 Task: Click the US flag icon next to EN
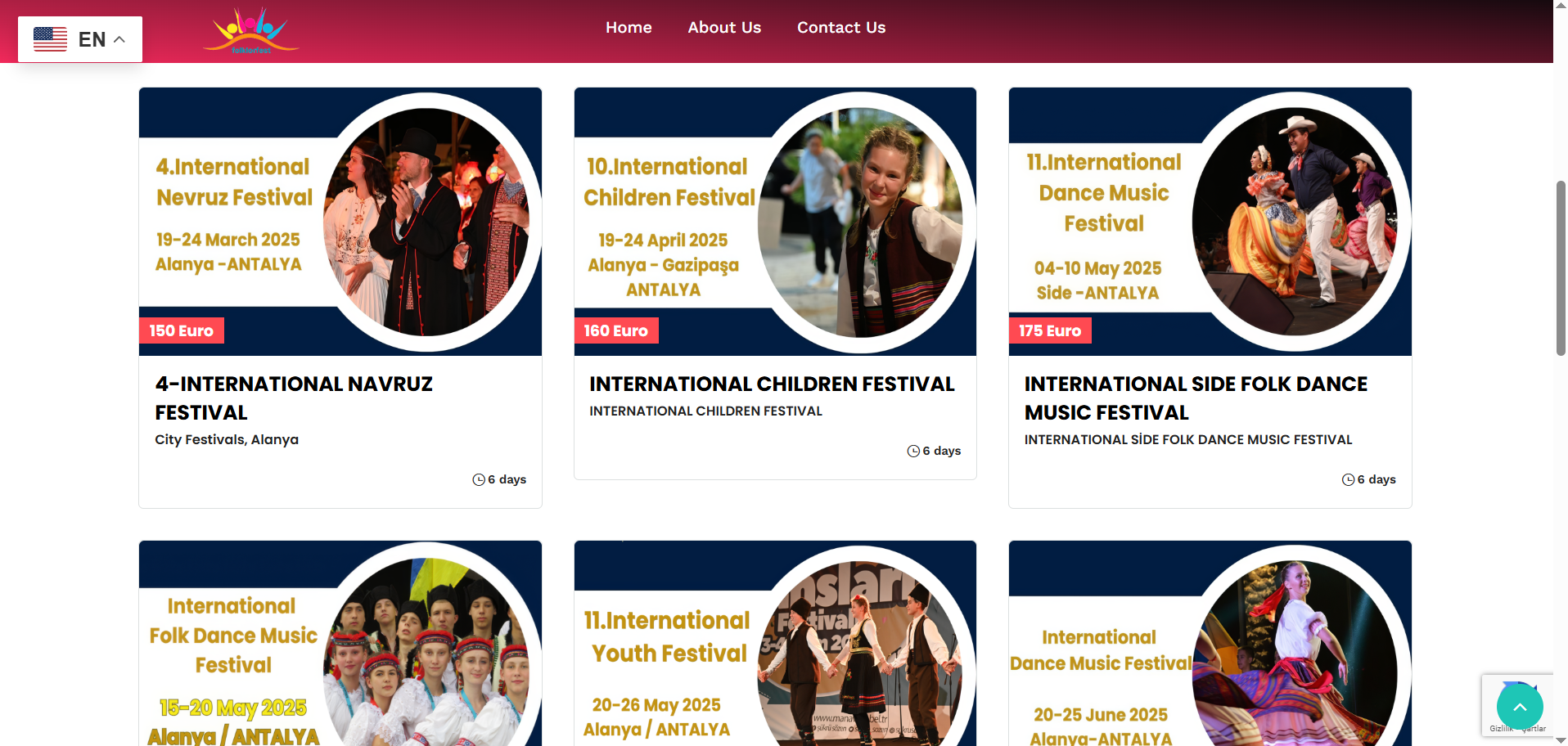point(50,38)
